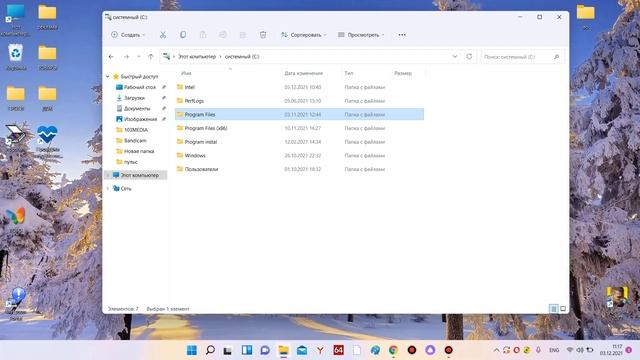Select Документы in navigation pane
The height and width of the screenshot is (360, 640).
tap(137, 109)
